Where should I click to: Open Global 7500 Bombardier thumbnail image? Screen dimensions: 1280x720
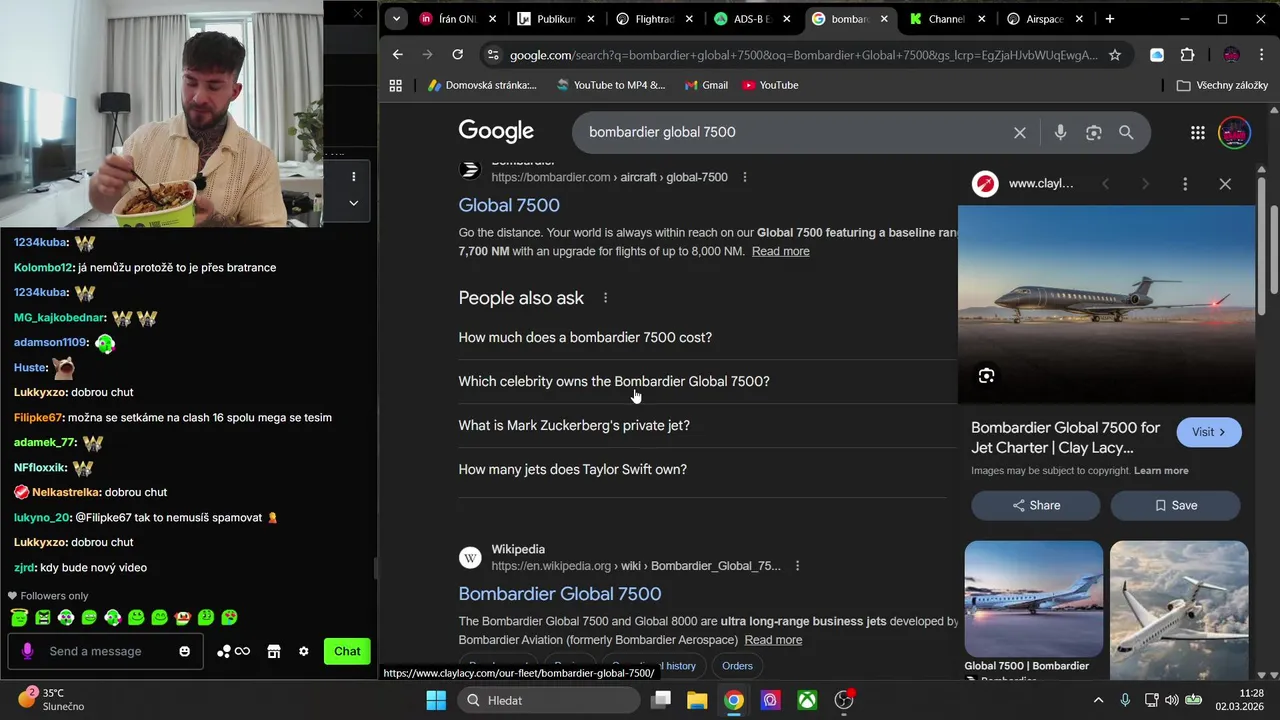[1034, 597]
